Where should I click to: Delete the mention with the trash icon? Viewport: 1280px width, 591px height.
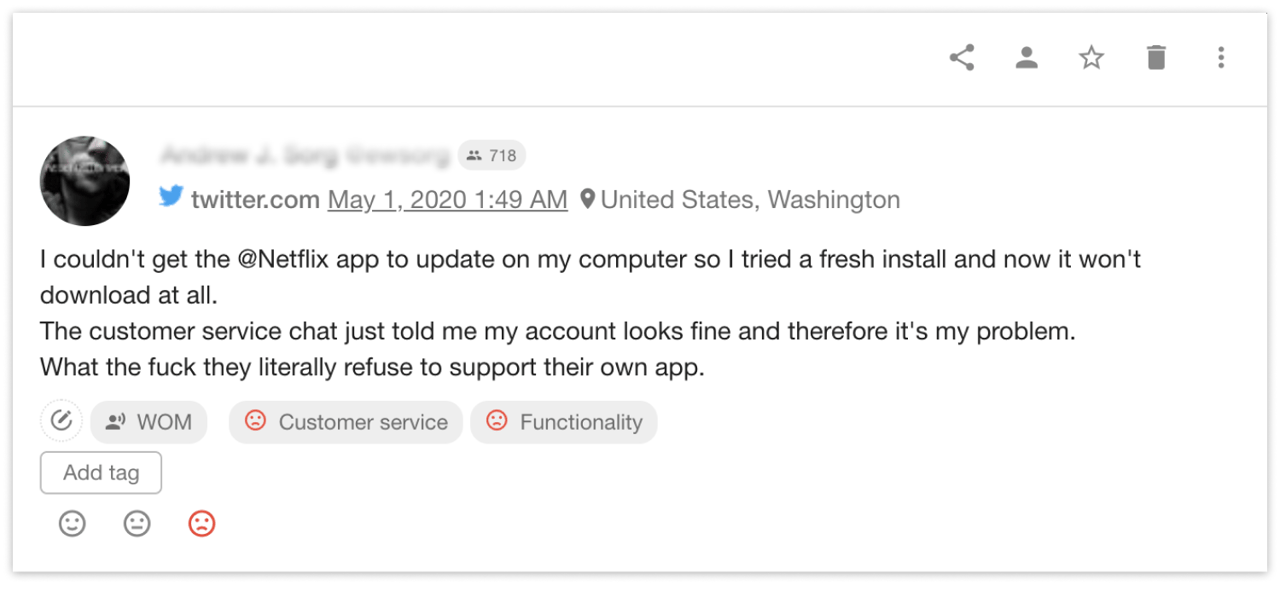(1156, 58)
